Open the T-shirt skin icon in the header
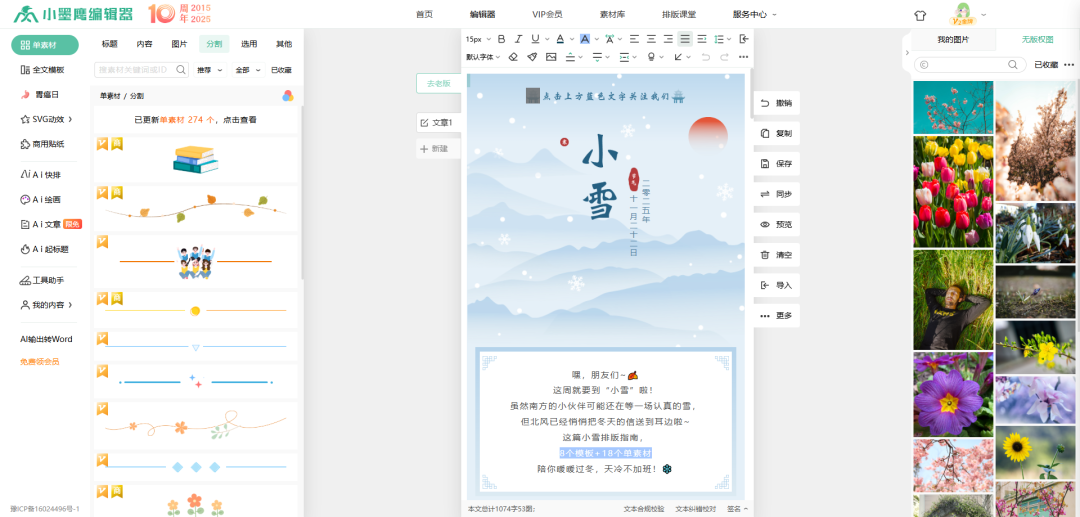 tap(920, 14)
